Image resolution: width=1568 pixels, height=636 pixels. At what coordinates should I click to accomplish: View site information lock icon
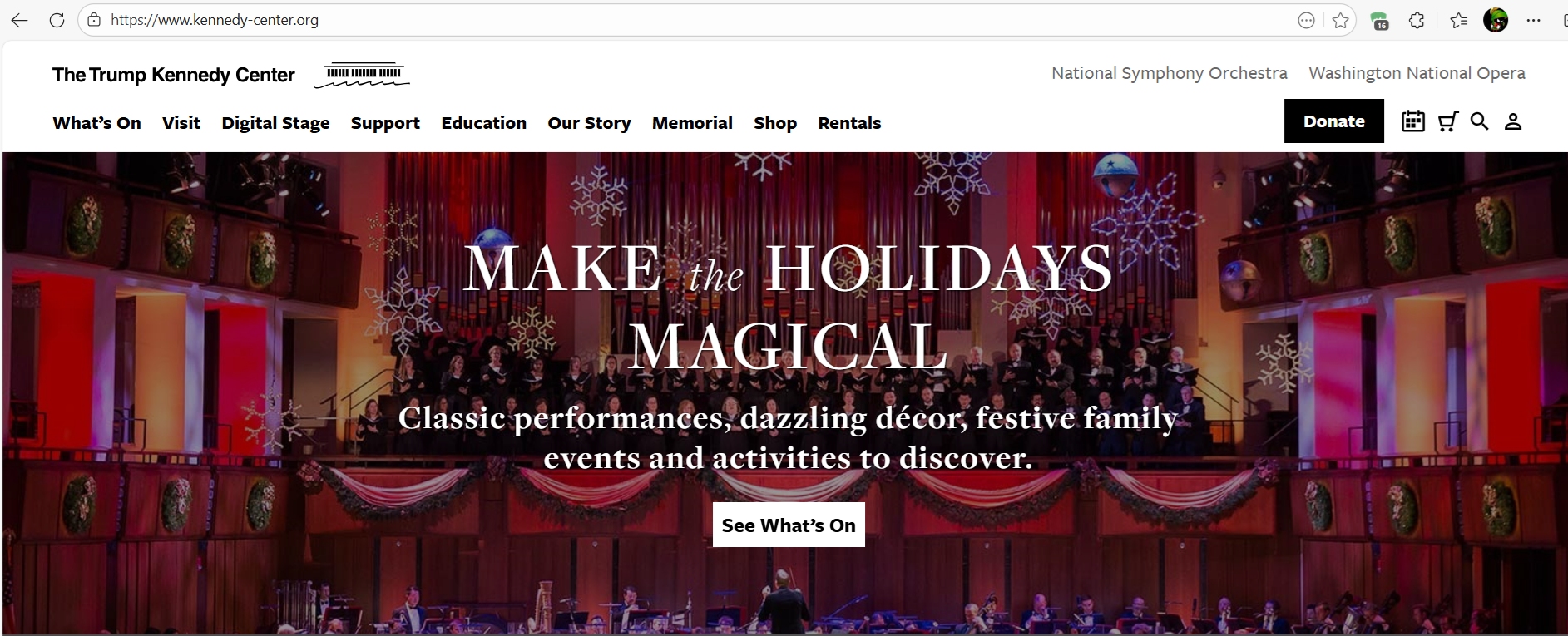(94, 20)
